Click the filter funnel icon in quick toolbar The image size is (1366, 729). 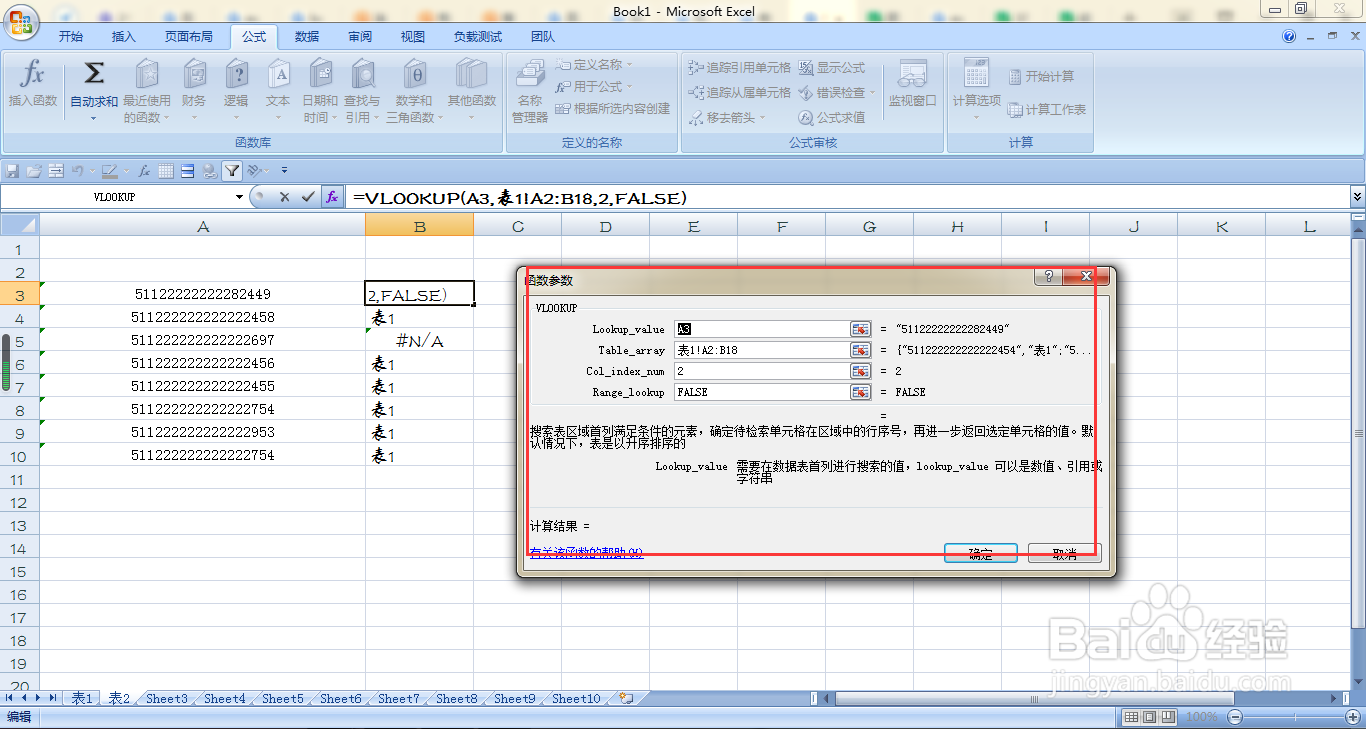pos(232,171)
